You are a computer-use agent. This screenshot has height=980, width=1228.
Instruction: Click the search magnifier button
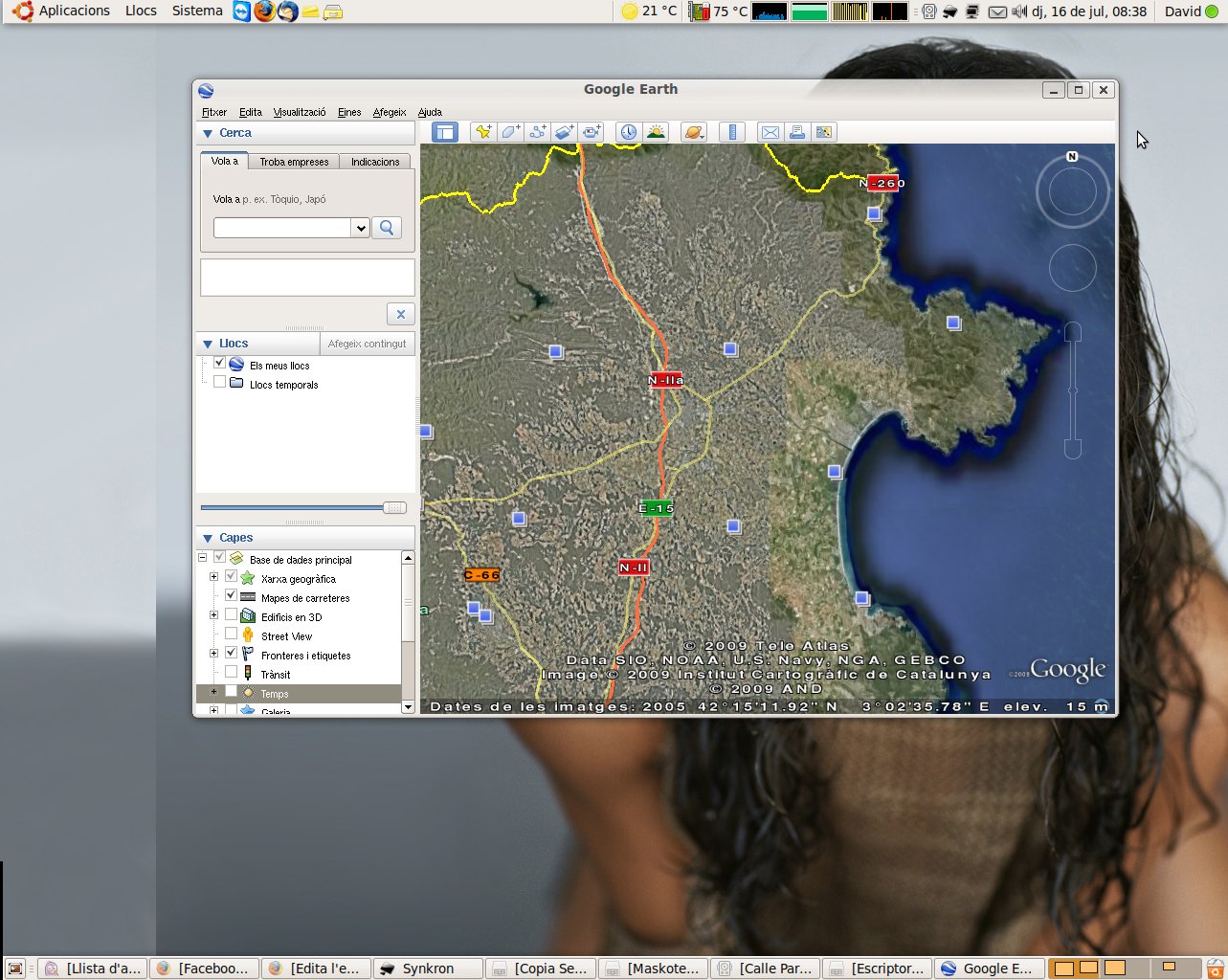coord(387,228)
